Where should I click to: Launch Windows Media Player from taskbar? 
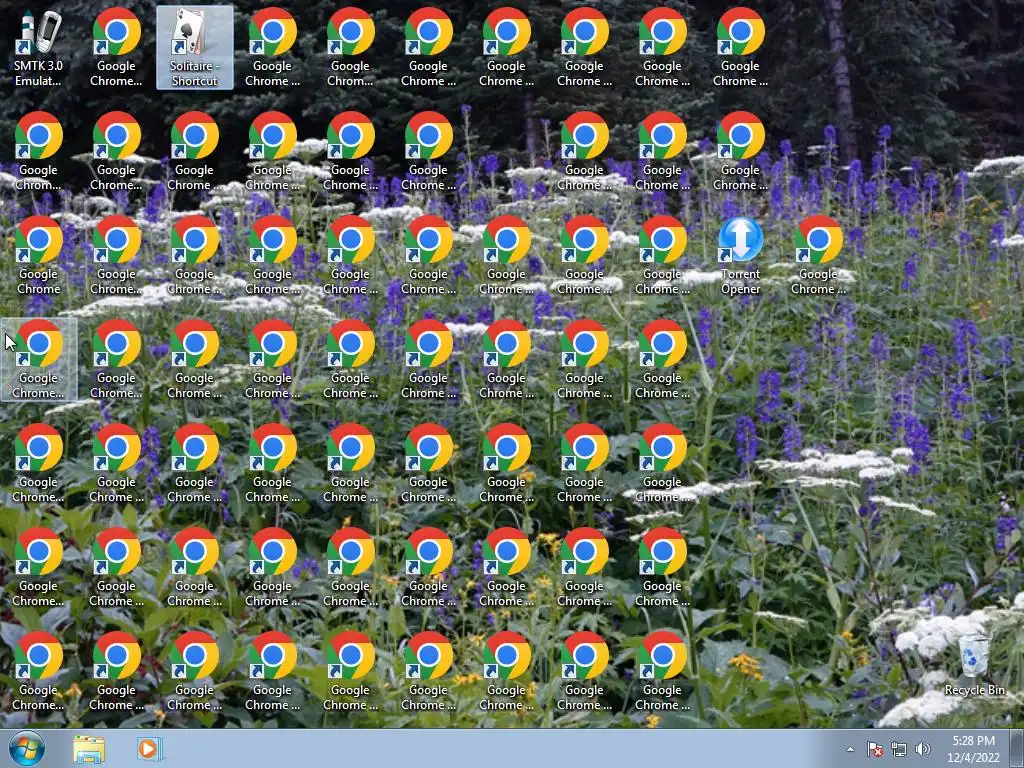[x=149, y=749]
